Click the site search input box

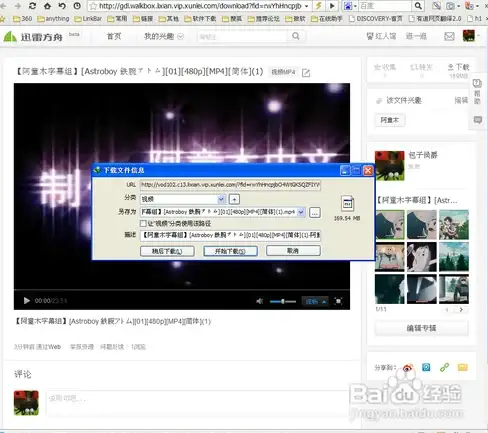tap(243, 36)
